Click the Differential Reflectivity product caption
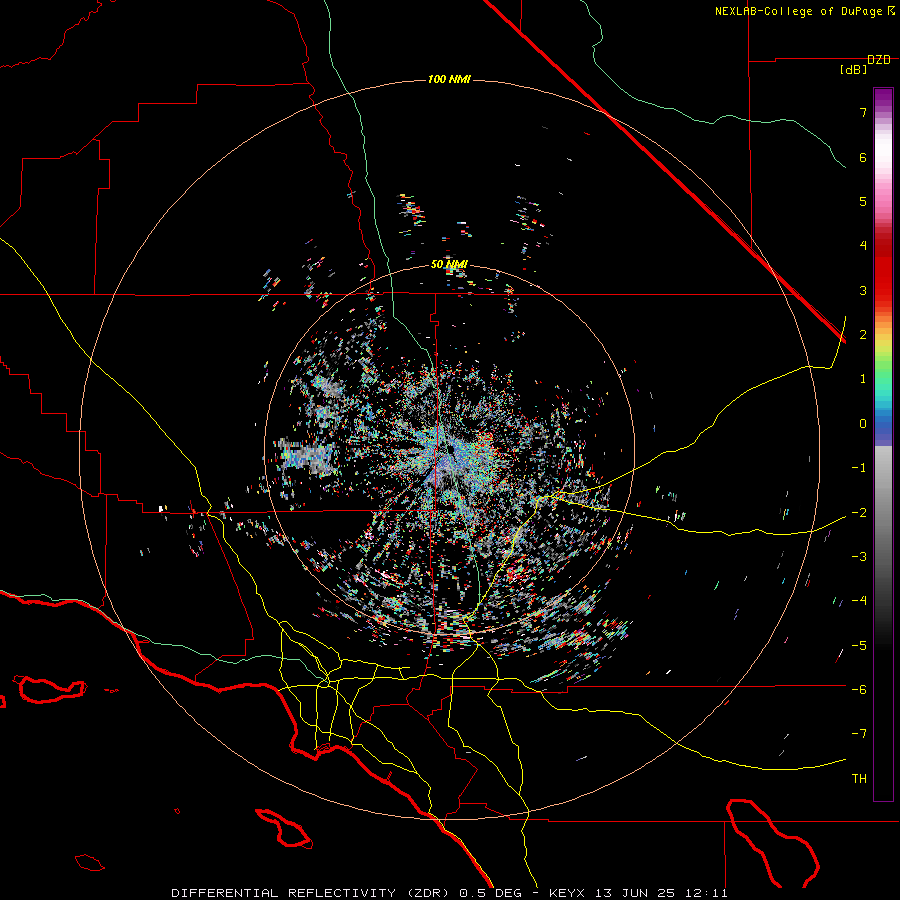The image size is (900, 900). click(449, 893)
